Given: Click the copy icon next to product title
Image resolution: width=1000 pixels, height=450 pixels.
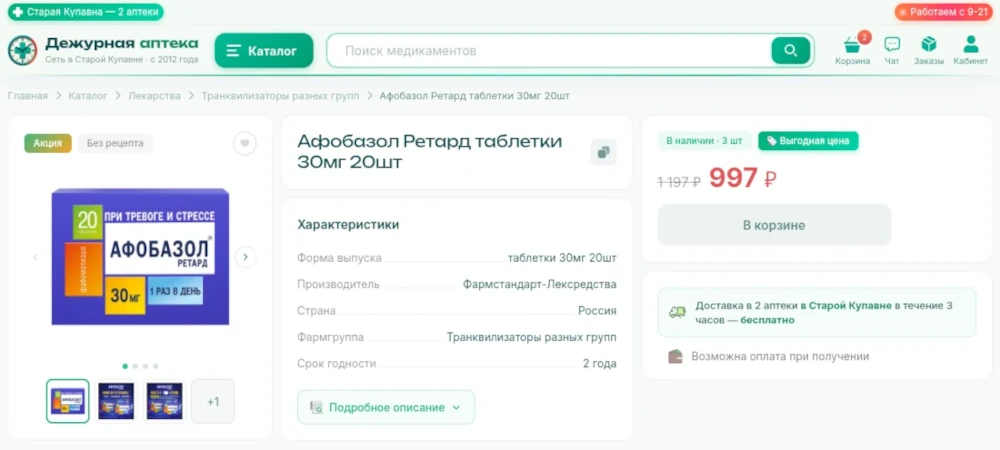Looking at the screenshot, I should 603,152.
